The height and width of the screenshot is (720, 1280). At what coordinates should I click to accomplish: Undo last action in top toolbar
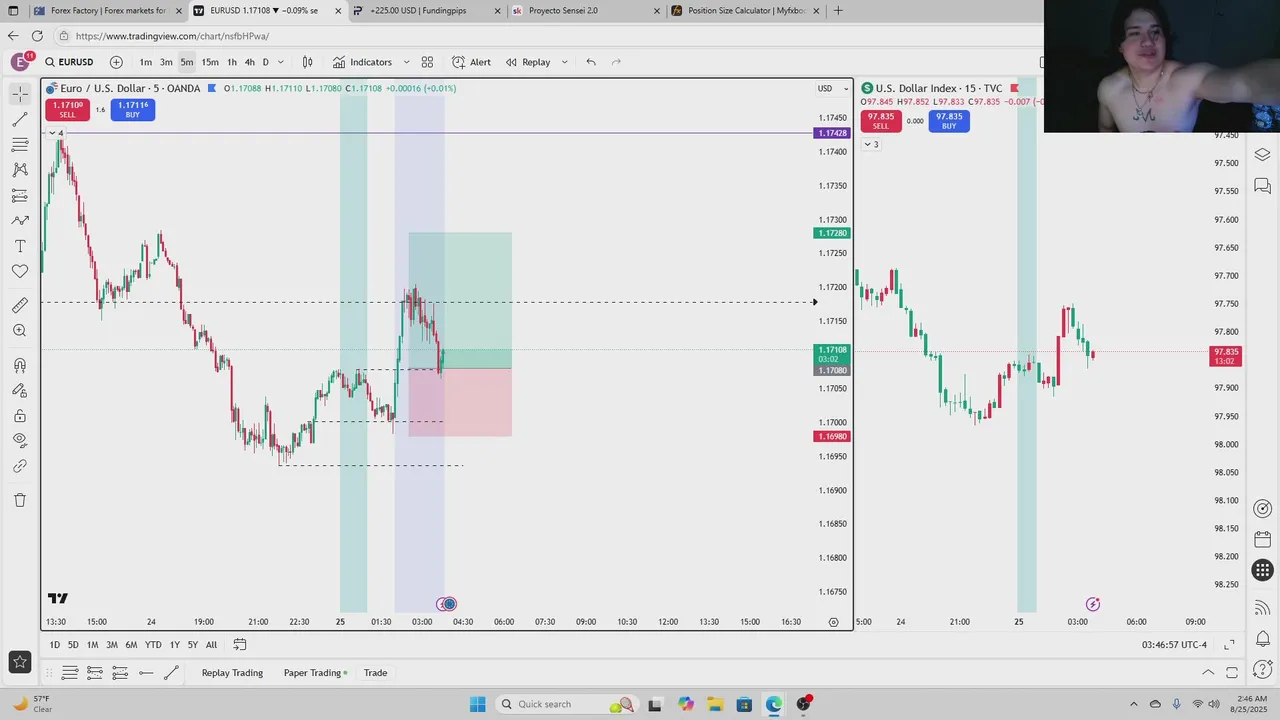click(x=591, y=62)
